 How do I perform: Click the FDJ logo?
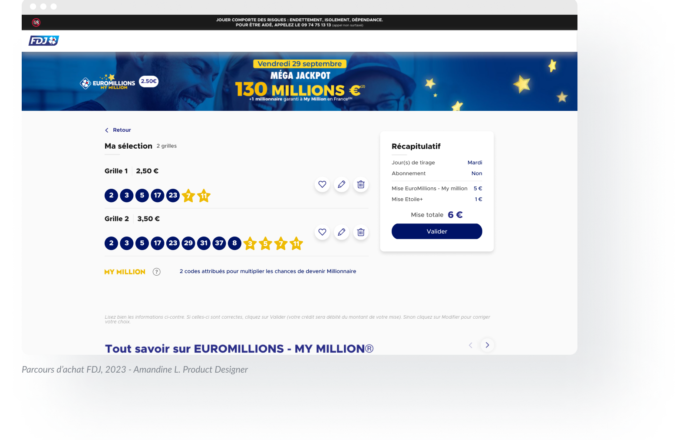click(x=44, y=41)
